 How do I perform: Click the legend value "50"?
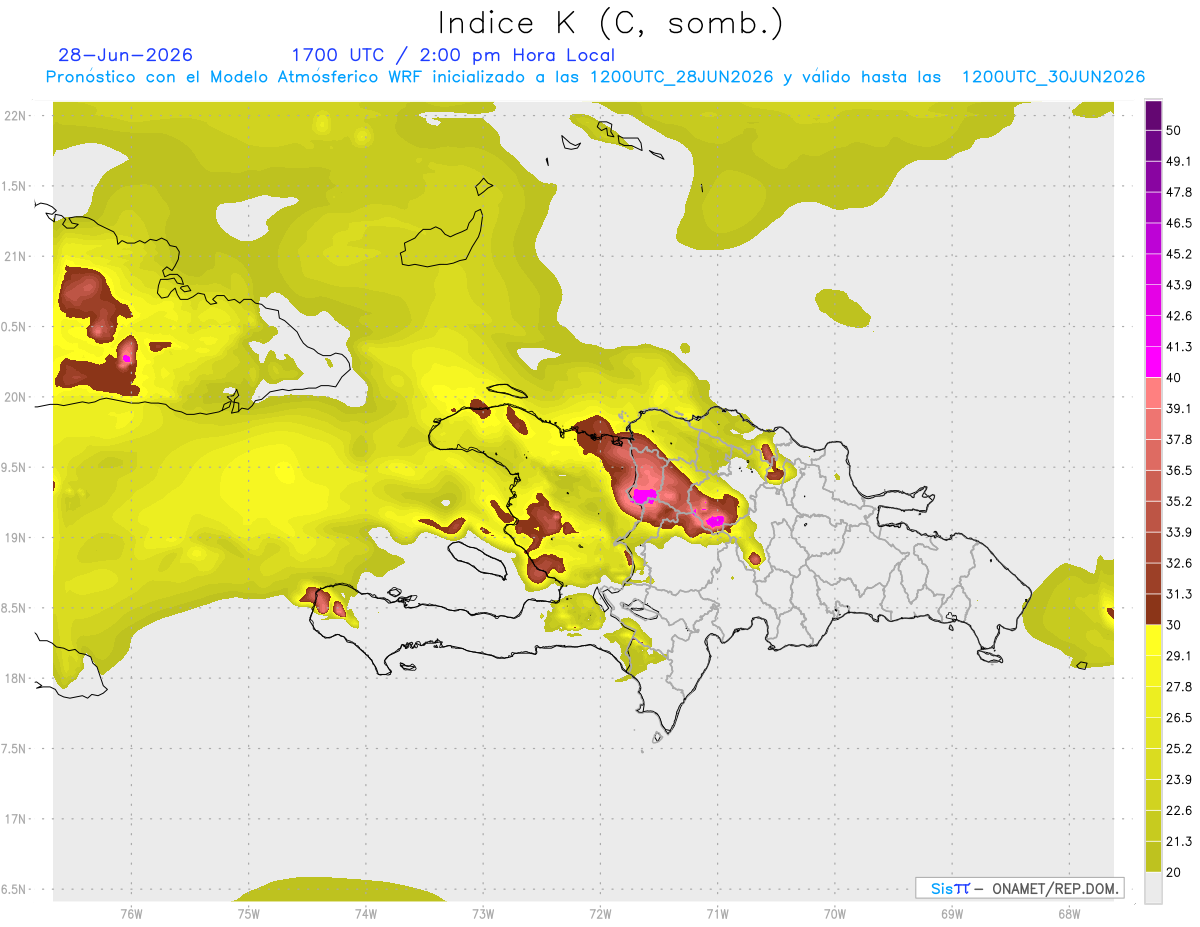tap(1174, 130)
